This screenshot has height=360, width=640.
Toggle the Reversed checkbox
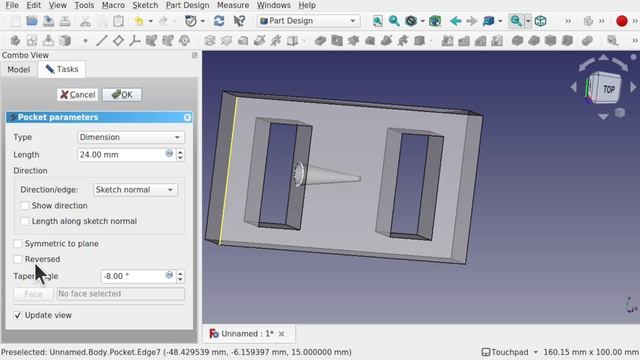(18, 259)
